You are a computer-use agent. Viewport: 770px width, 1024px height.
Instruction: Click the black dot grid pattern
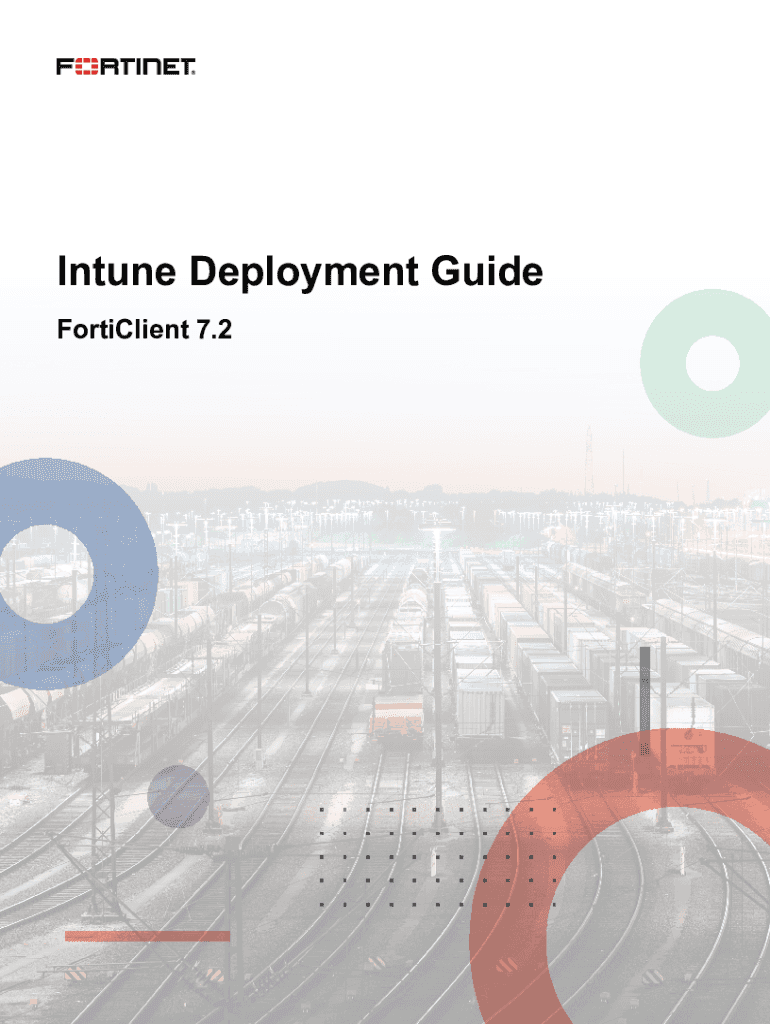[x=438, y=855]
